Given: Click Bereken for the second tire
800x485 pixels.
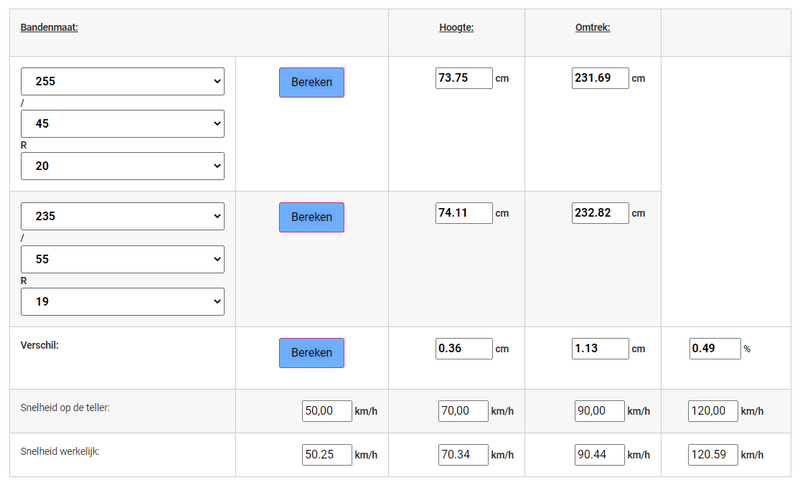Looking at the screenshot, I should click(311, 217).
